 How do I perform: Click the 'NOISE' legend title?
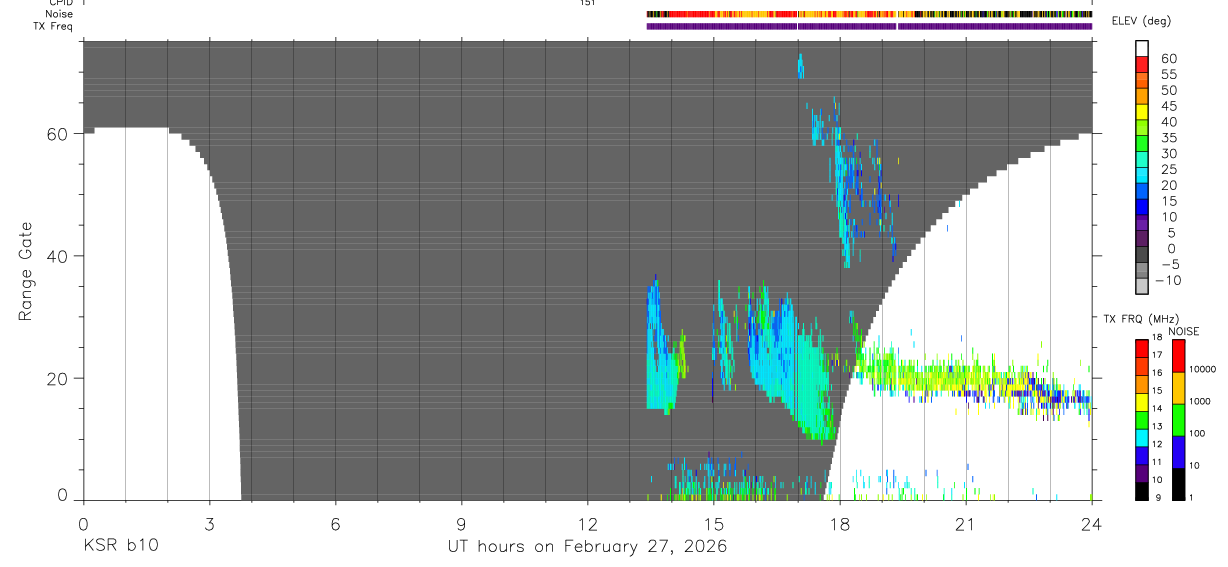click(x=1183, y=332)
